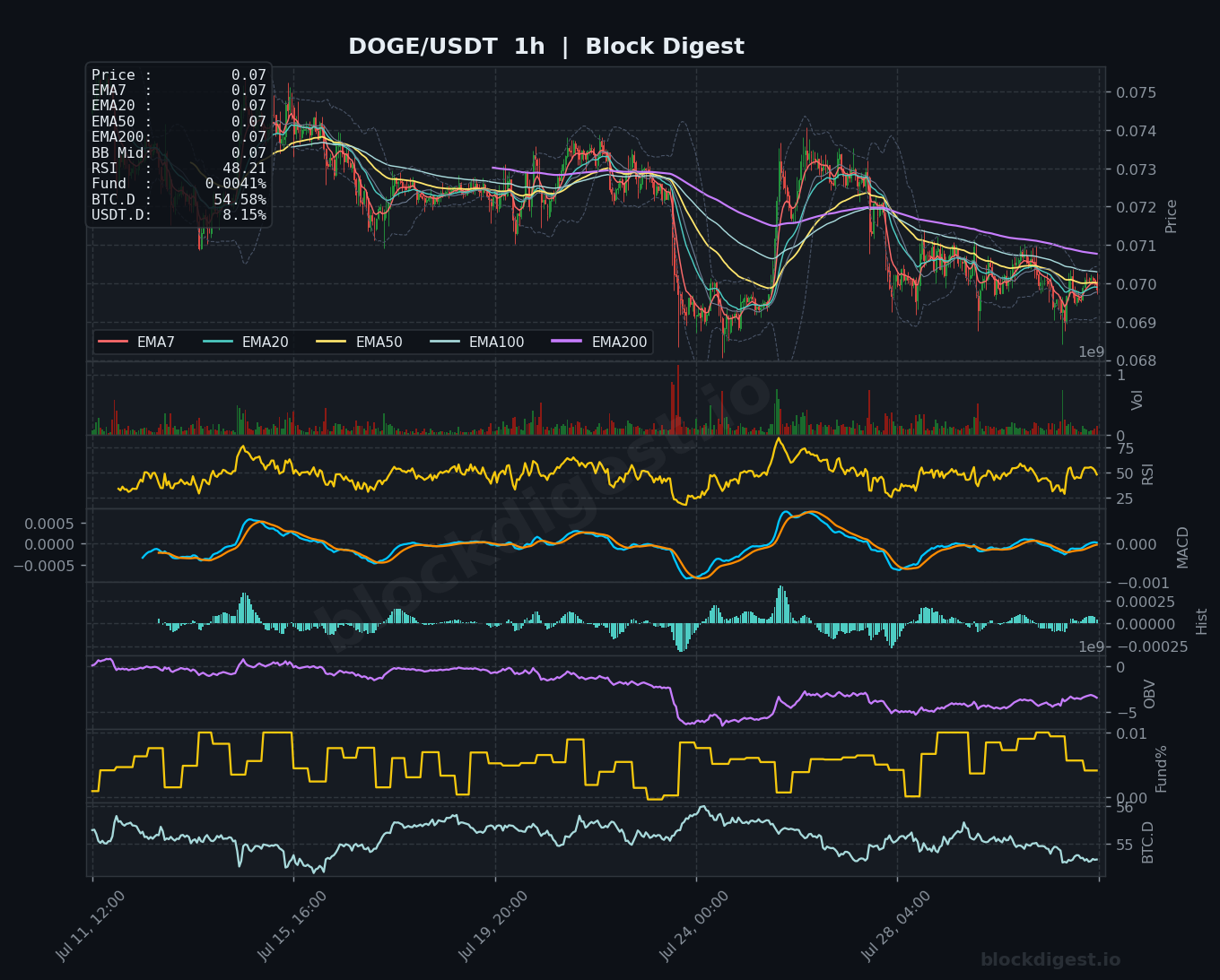
Task: Click the RSI panel axis label
Action: coord(1147,473)
